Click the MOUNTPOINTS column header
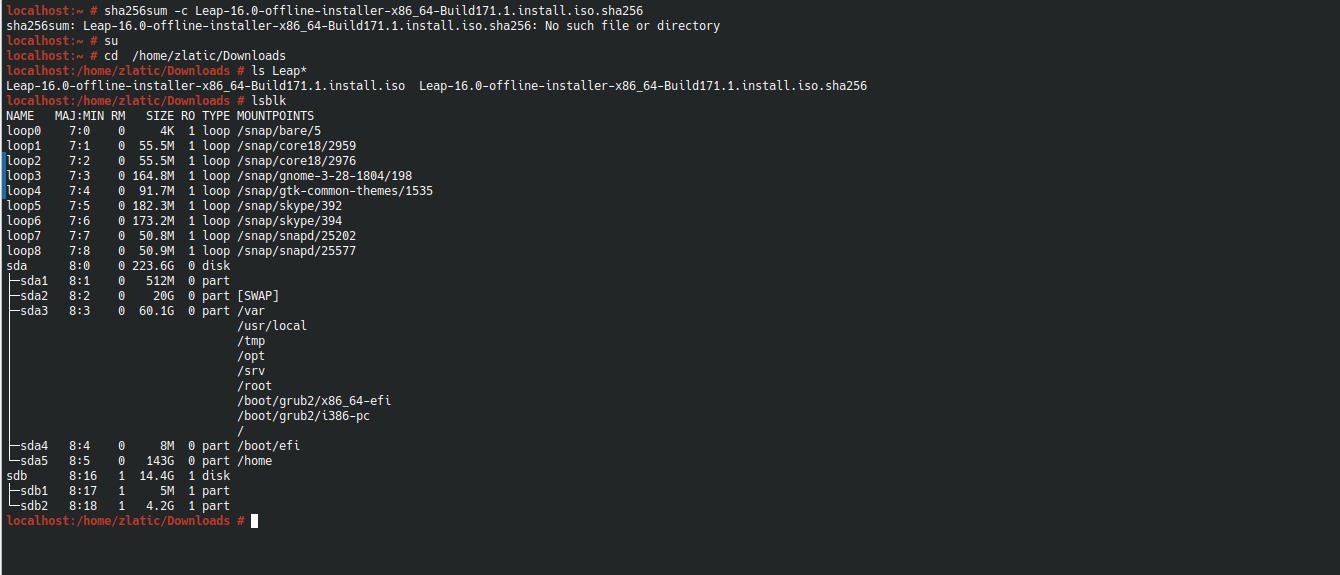 click(275, 116)
